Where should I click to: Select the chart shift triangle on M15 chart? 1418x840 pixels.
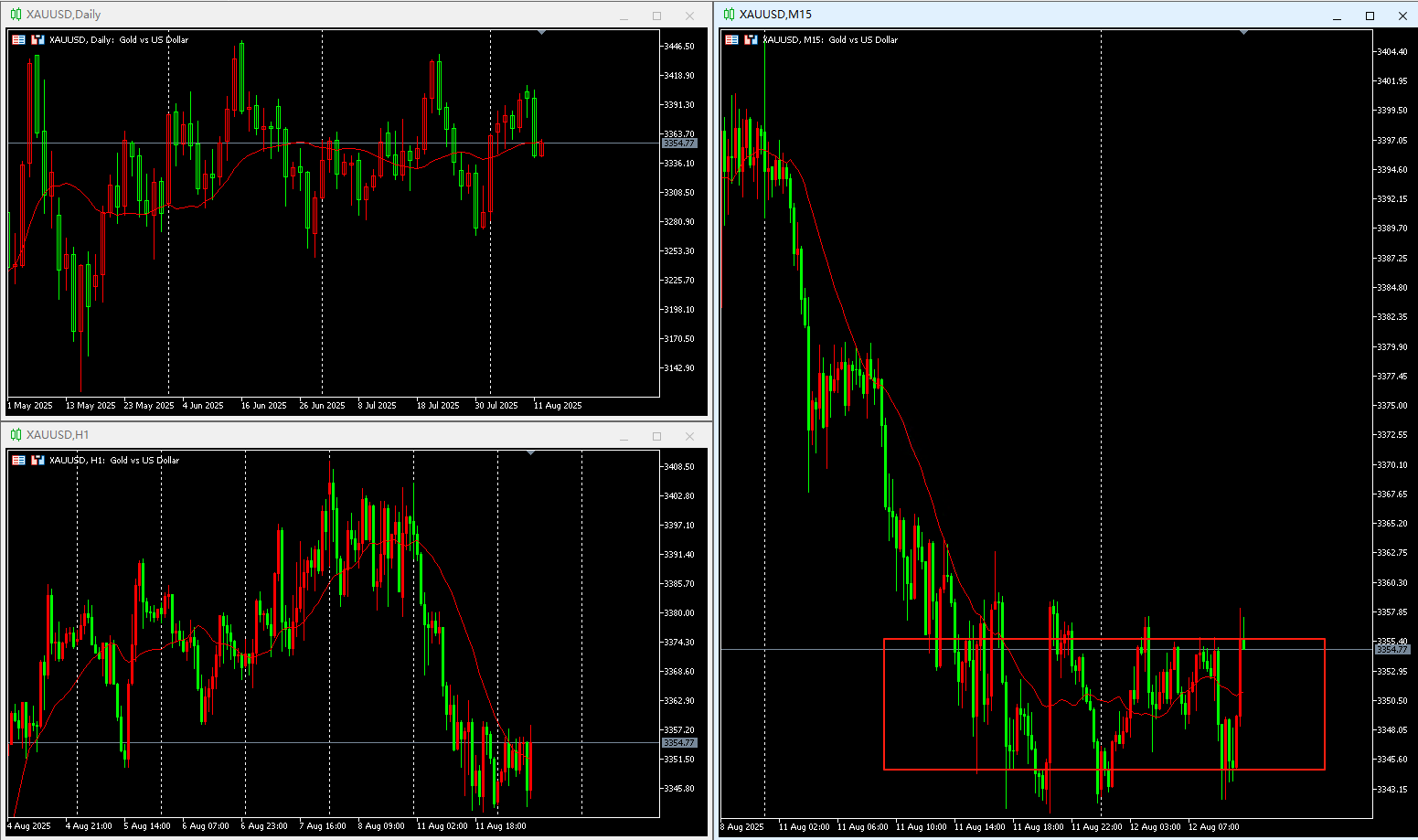(x=1243, y=33)
